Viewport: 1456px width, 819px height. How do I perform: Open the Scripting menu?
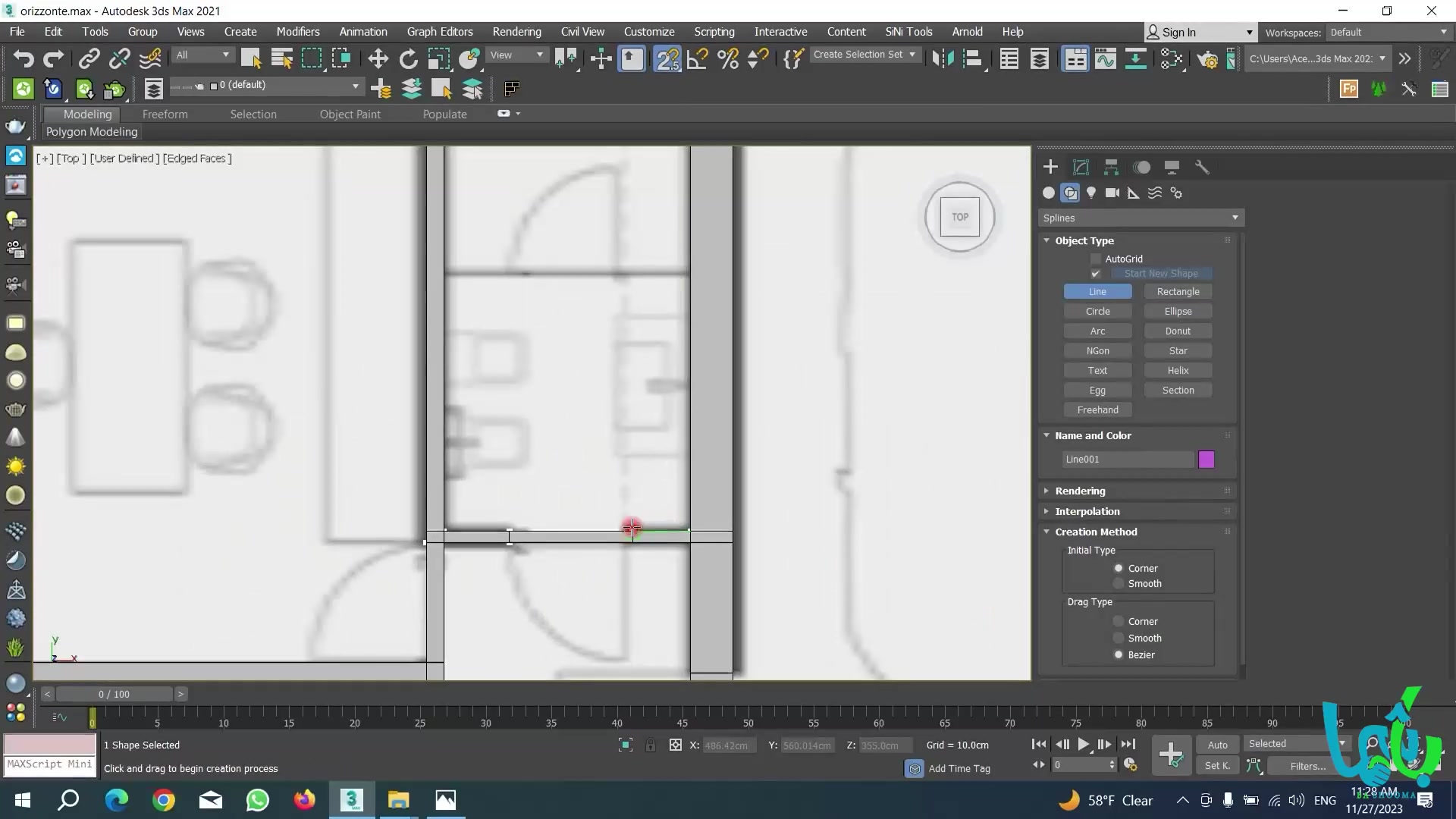pyautogui.click(x=714, y=32)
